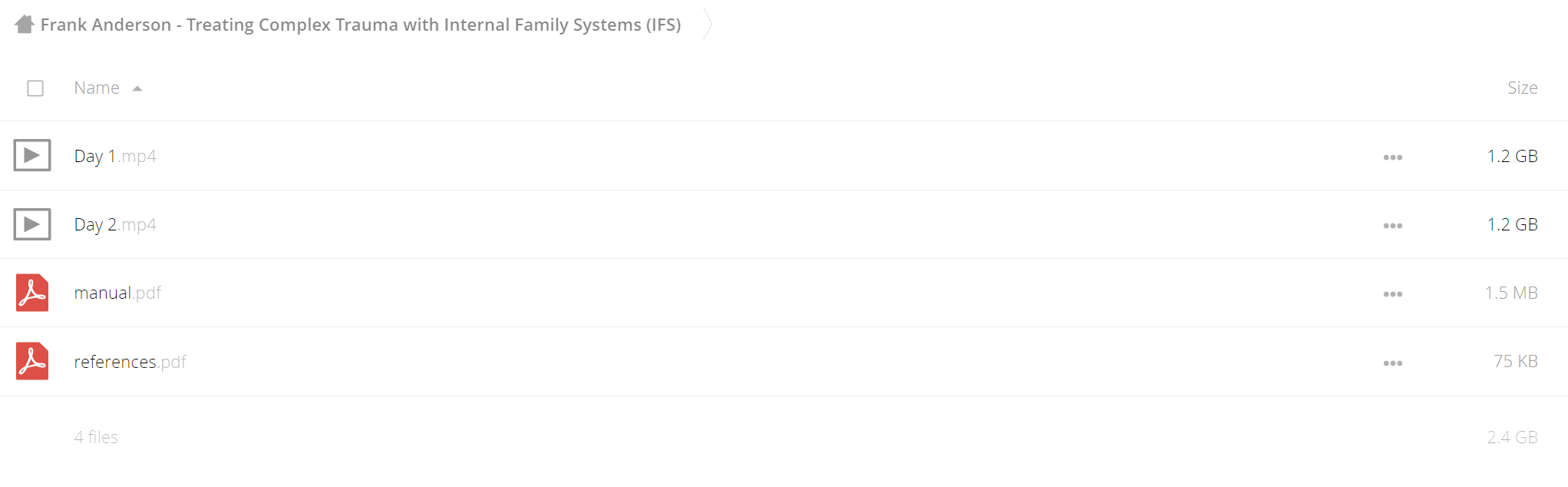Open the Day 1.mp4 file name
This screenshot has width=1568, height=487.
tap(115, 156)
